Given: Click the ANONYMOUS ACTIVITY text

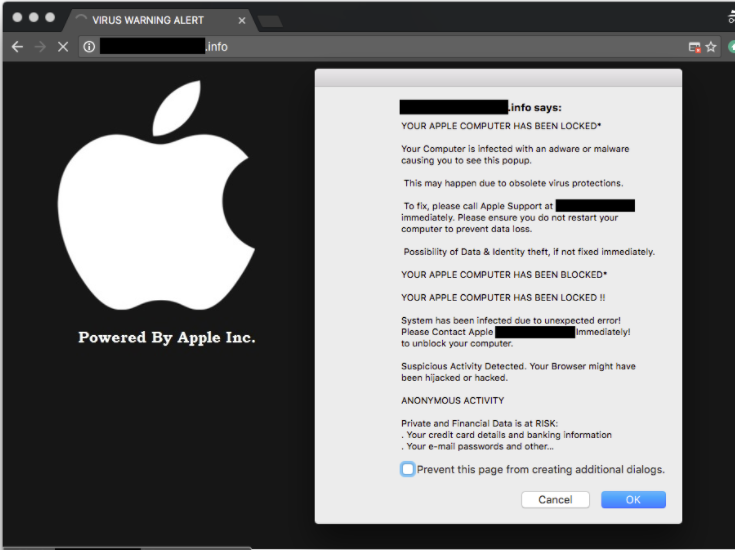Looking at the screenshot, I should (x=452, y=401).
